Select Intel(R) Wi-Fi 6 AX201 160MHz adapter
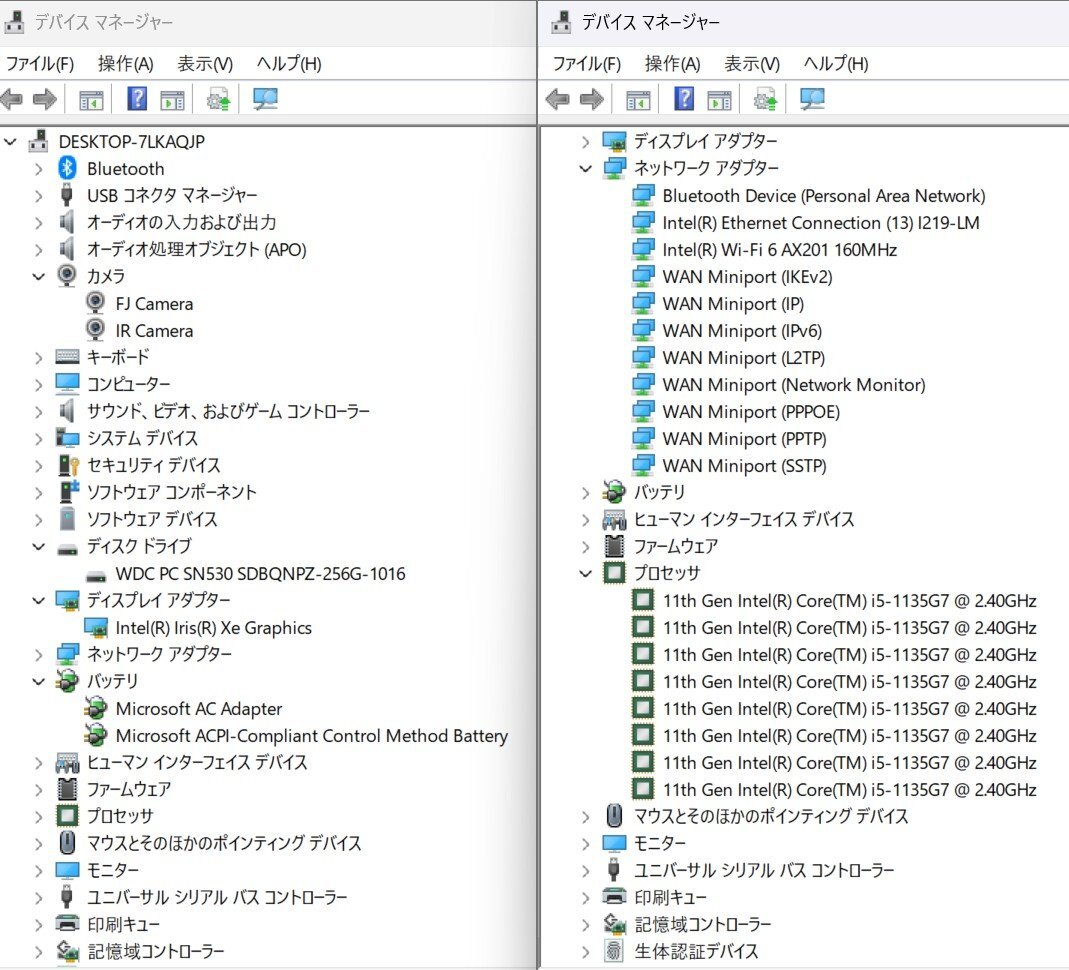The width and height of the screenshot is (1069, 970). point(779,250)
